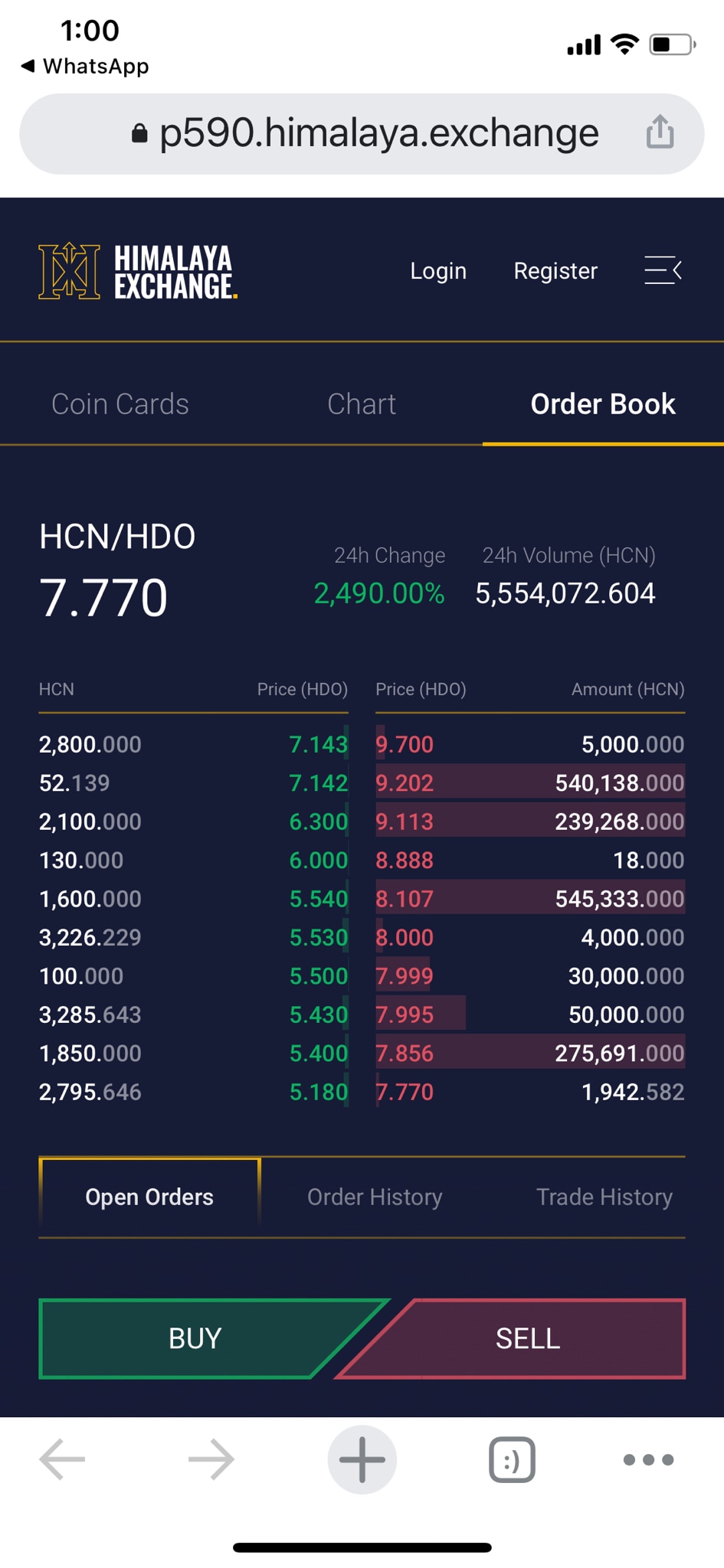Select bid price 5.500

click(318, 976)
